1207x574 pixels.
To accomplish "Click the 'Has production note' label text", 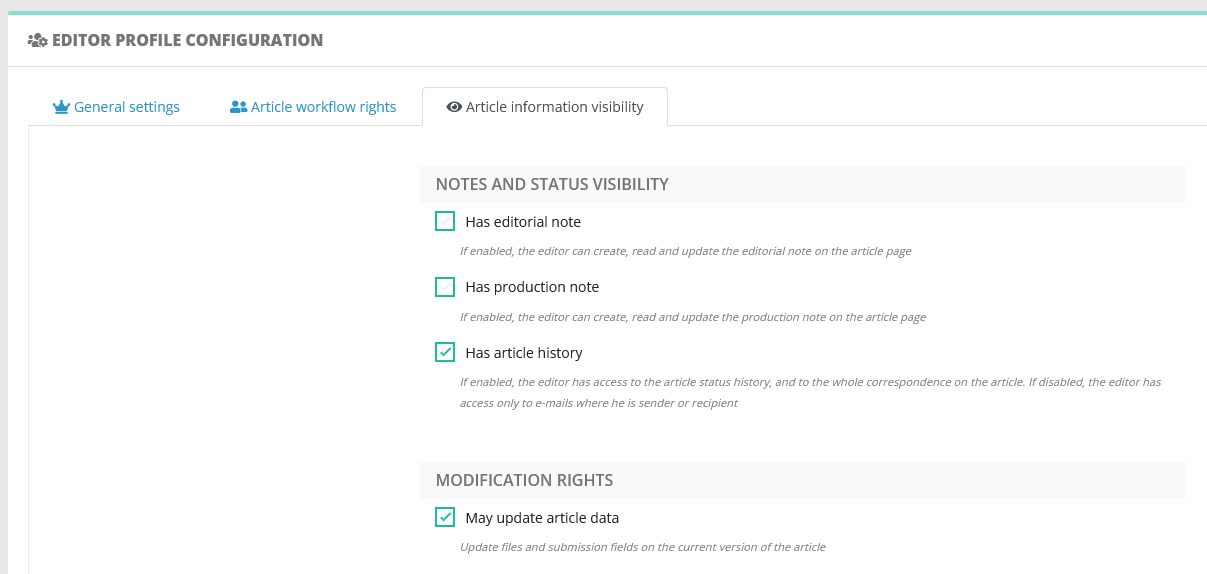I will tap(532, 287).
